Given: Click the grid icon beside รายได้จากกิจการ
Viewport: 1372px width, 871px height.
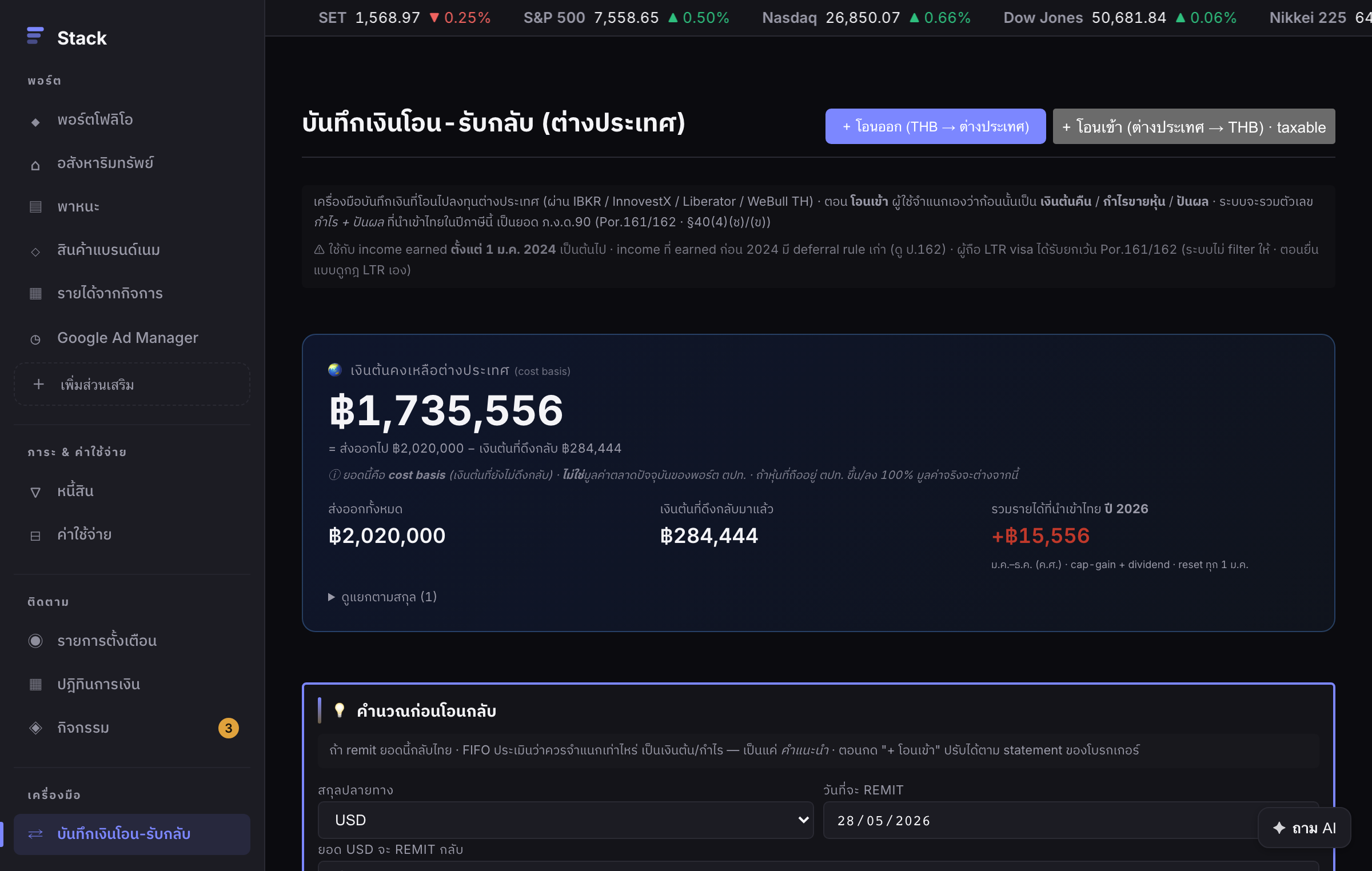Looking at the screenshot, I should [35, 294].
